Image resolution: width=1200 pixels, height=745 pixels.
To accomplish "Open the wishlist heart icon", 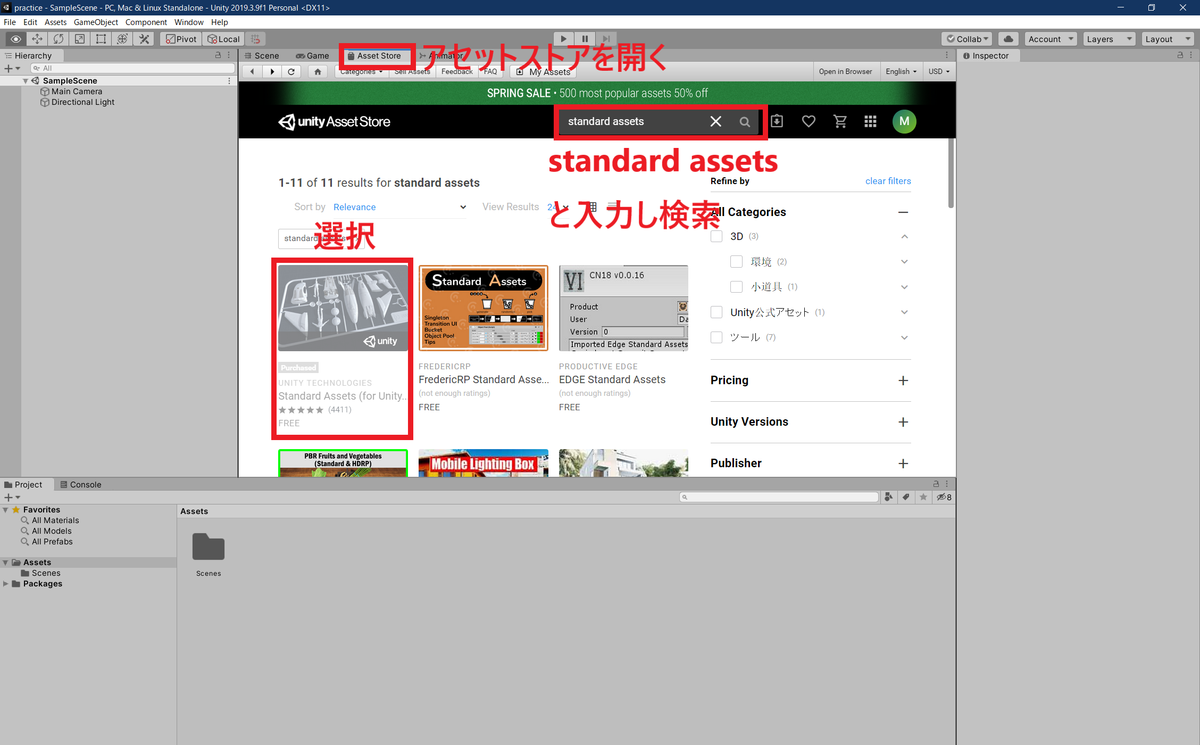I will click(x=809, y=121).
